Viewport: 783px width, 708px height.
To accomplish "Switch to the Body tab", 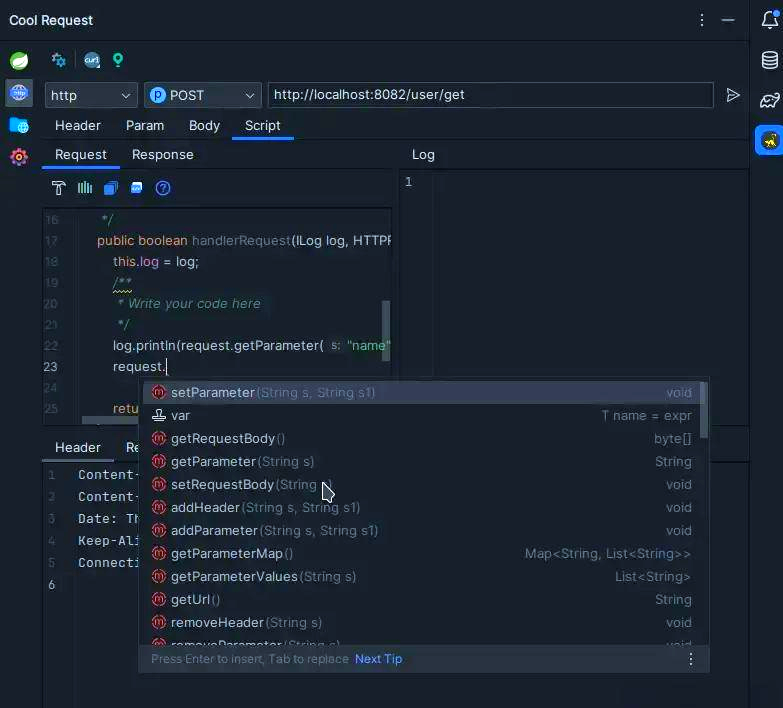I will (204, 125).
